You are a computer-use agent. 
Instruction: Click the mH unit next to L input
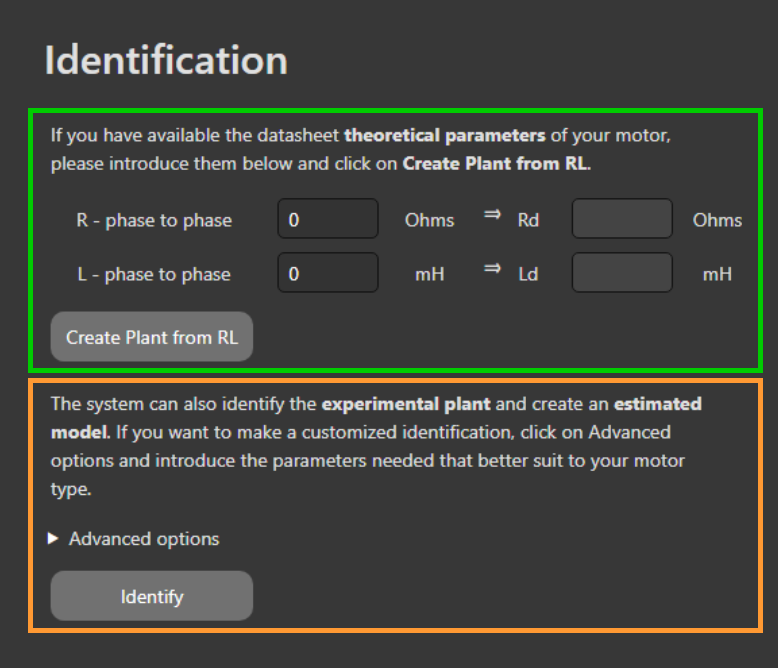(429, 275)
